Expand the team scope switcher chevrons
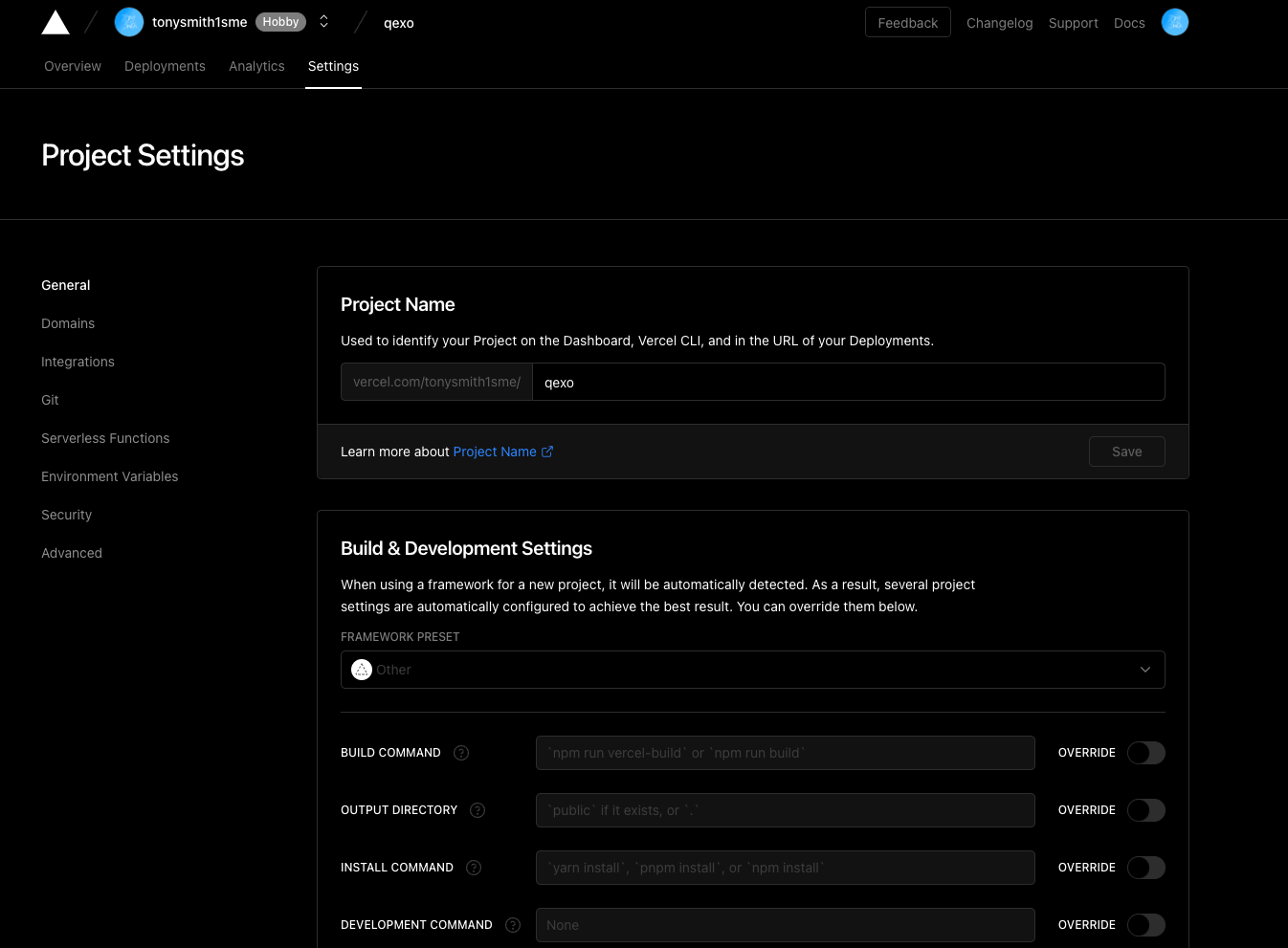The height and width of the screenshot is (948, 1288). click(324, 22)
